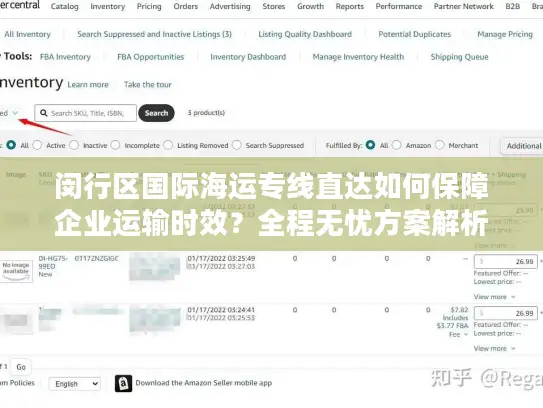The width and height of the screenshot is (543, 408).
Task: Select the Listing Removed radio button
Action: [x=168, y=145]
